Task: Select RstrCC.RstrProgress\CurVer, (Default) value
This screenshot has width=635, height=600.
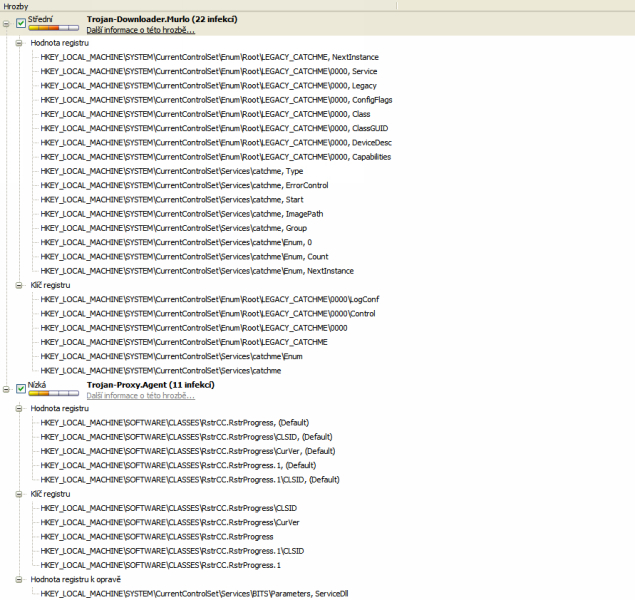Action: click(x=188, y=451)
